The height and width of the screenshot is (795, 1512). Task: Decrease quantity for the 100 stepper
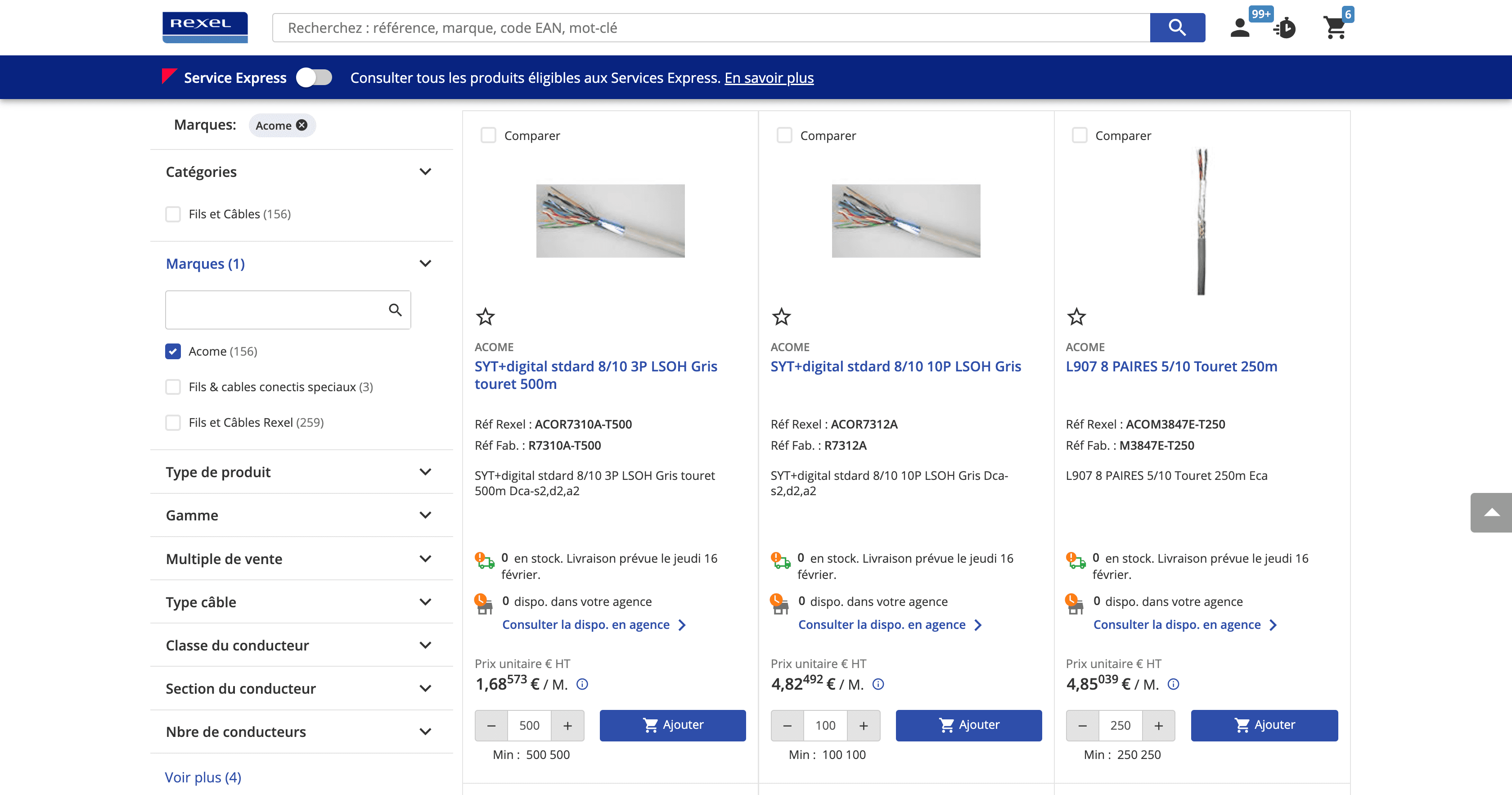787,726
